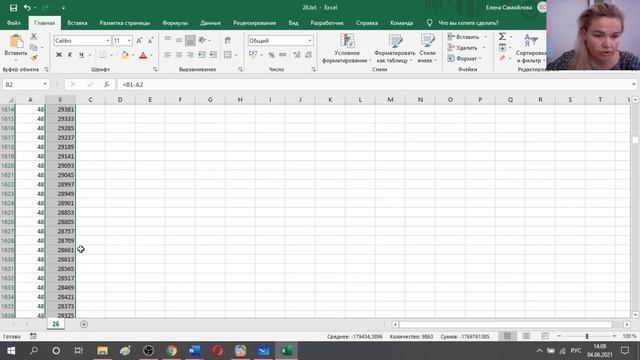Image resolution: width=640 pixels, height=360 pixels.
Task: Expand the formula bar chevron
Action: (x=633, y=84)
